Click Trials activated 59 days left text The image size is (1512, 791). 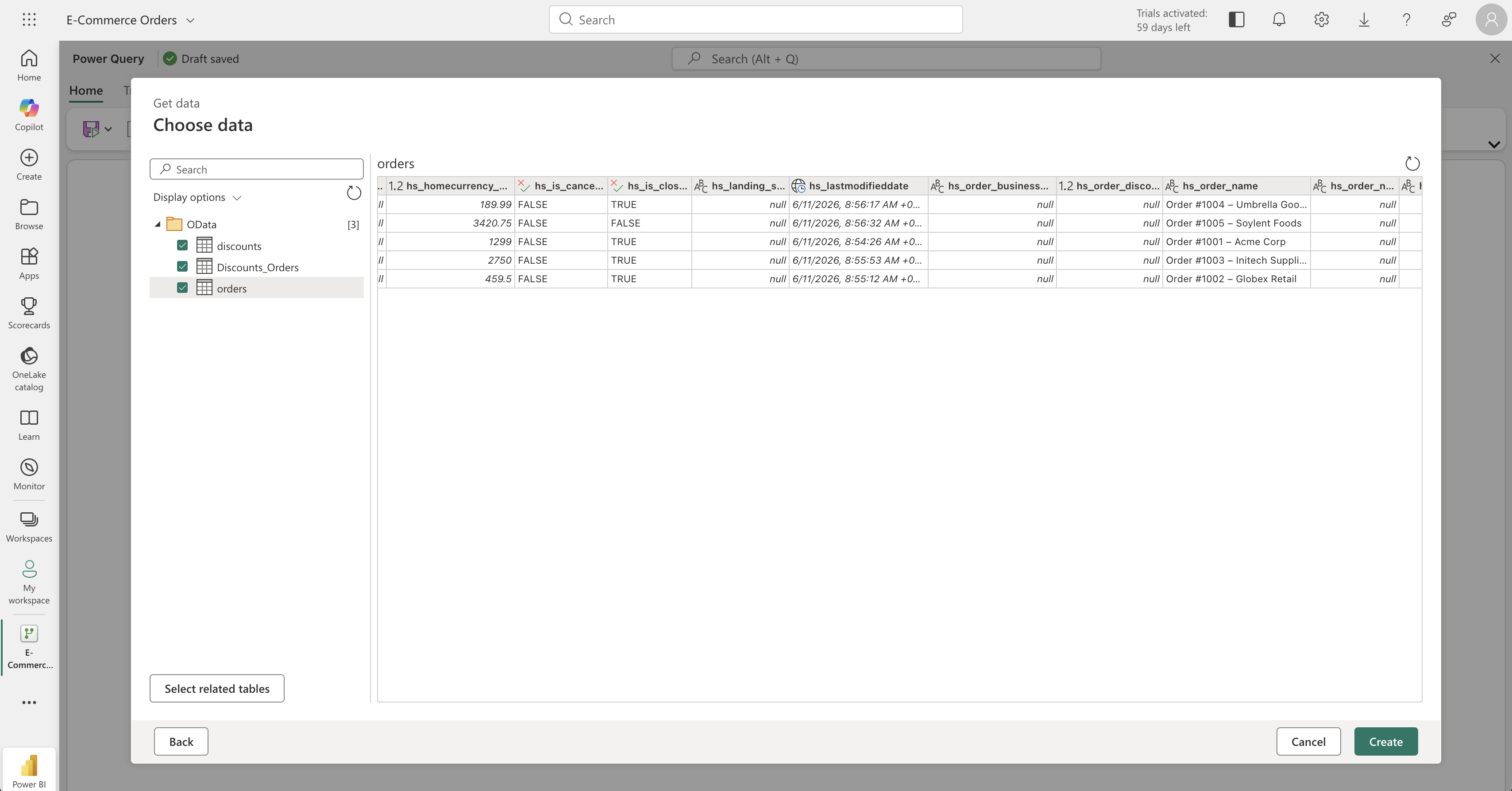click(1172, 20)
